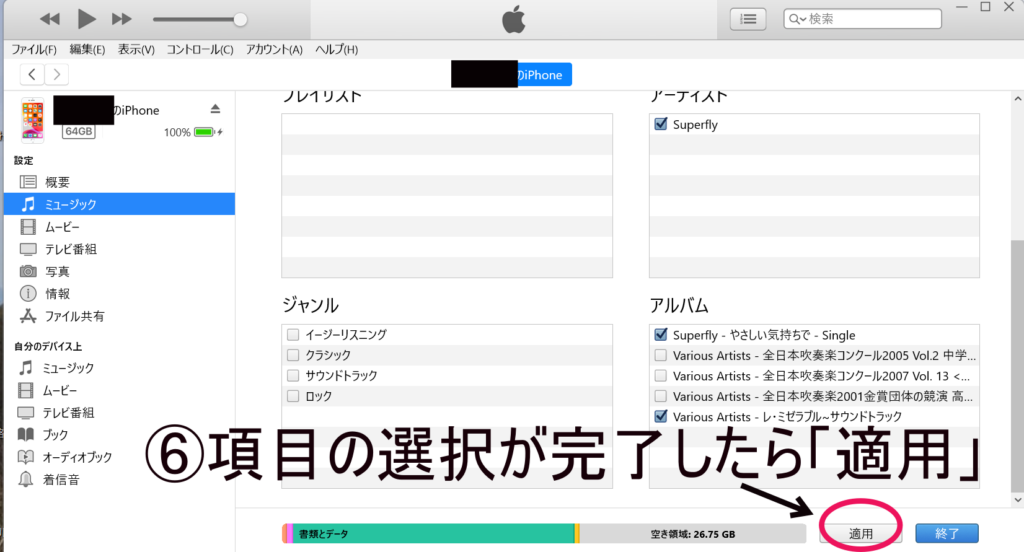Click the 終了 done button

pos(947,533)
